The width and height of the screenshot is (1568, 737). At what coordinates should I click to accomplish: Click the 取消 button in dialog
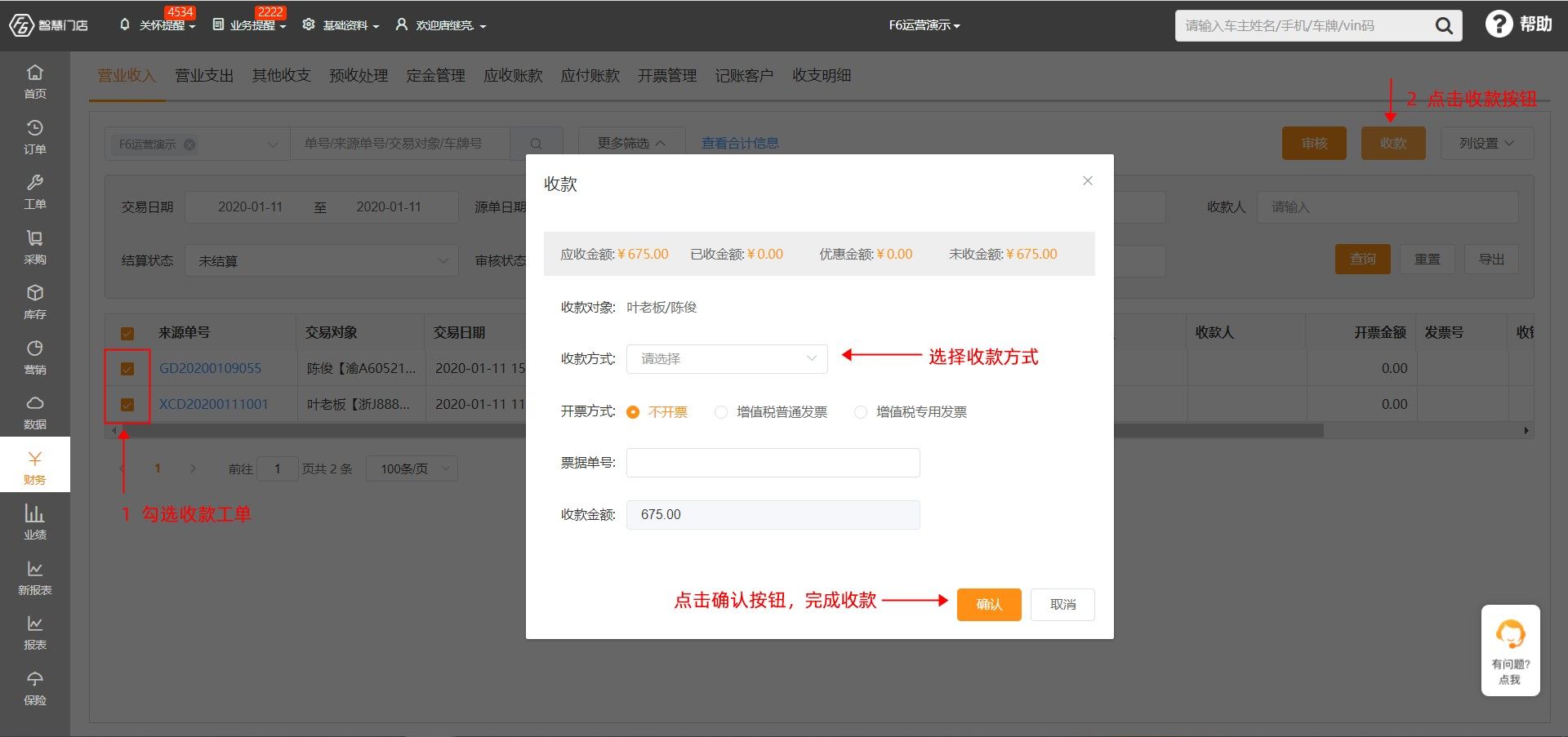click(1062, 605)
